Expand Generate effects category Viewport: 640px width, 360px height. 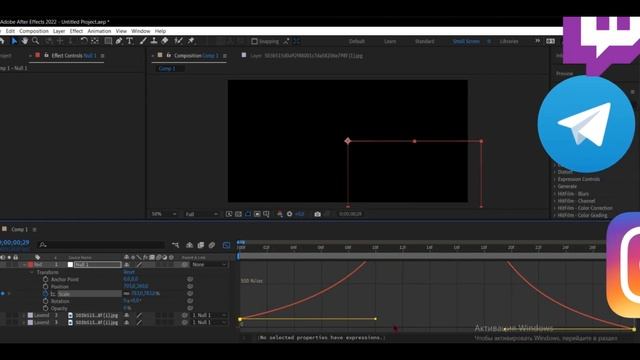(x=555, y=186)
